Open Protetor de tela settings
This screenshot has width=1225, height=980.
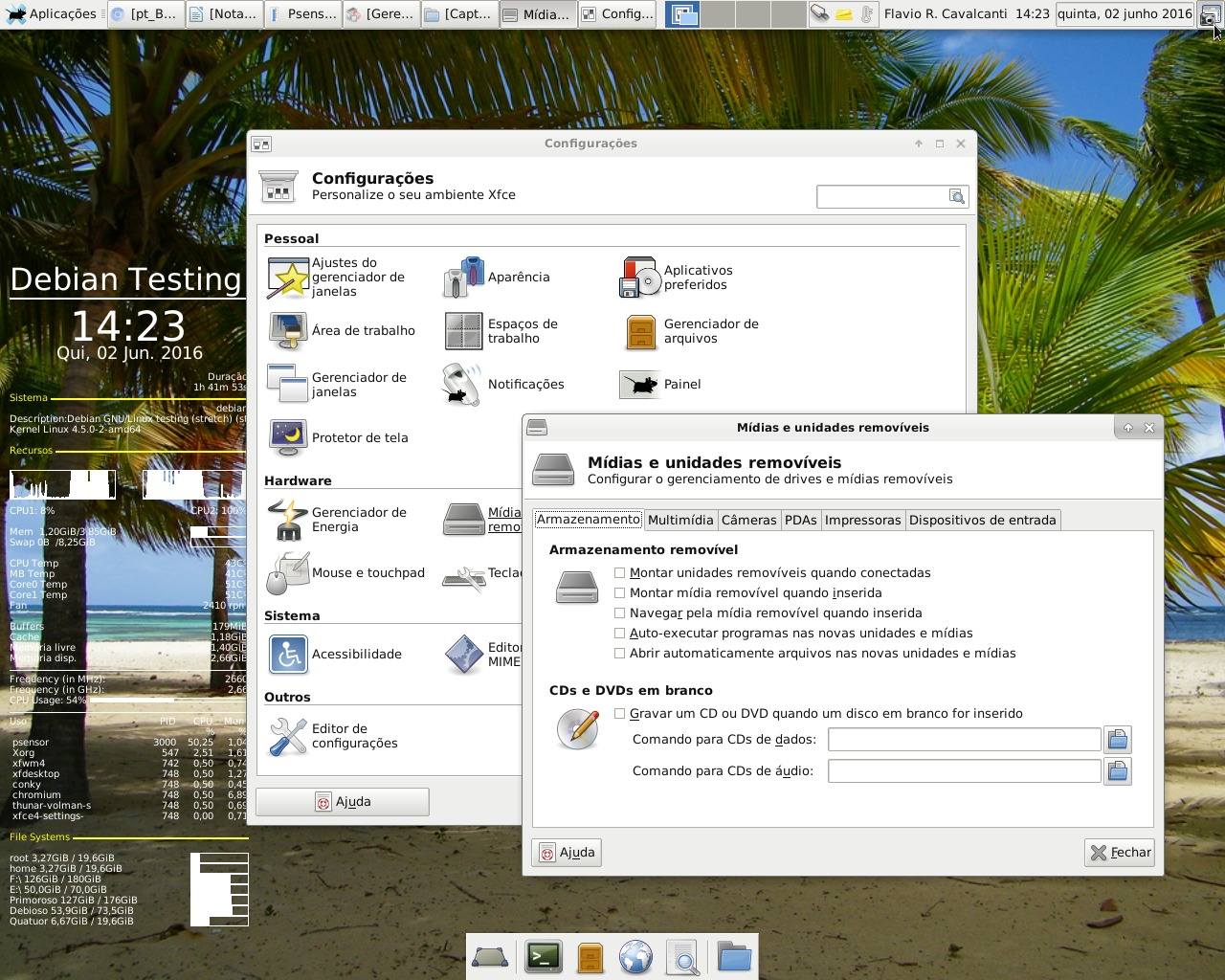click(x=288, y=438)
